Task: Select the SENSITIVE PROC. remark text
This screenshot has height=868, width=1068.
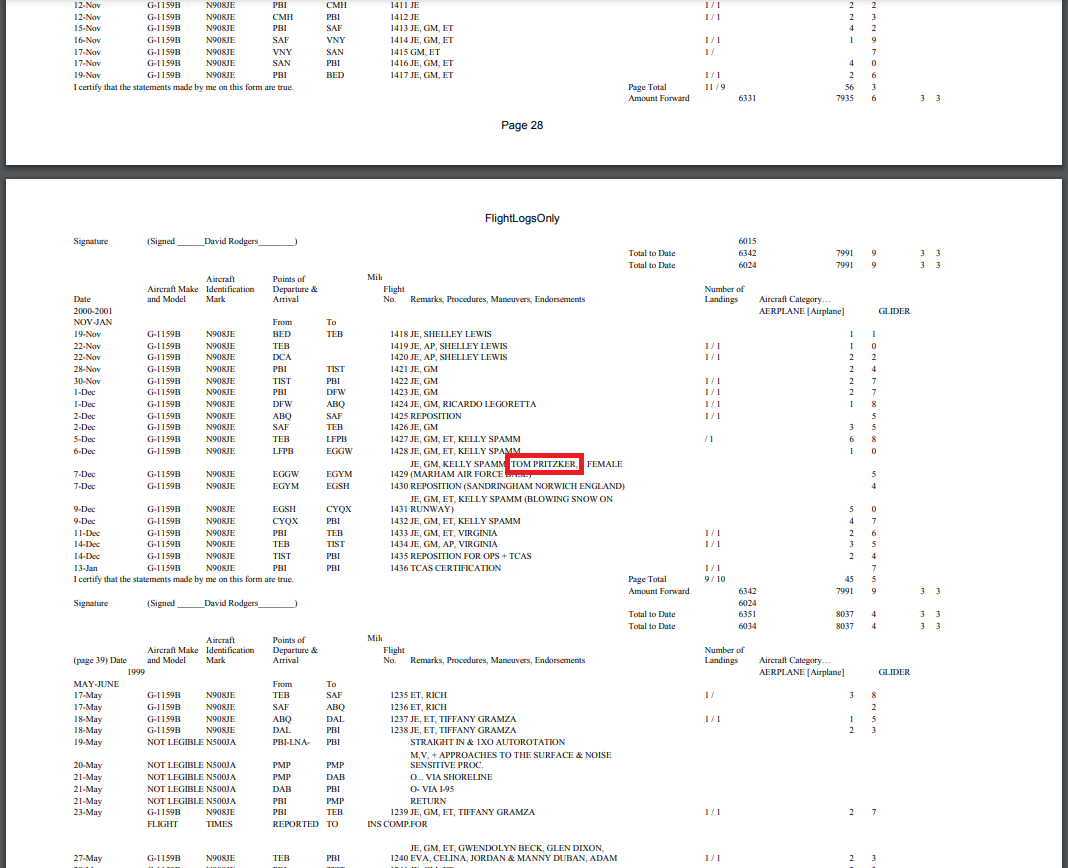Action: click(448, 765)
